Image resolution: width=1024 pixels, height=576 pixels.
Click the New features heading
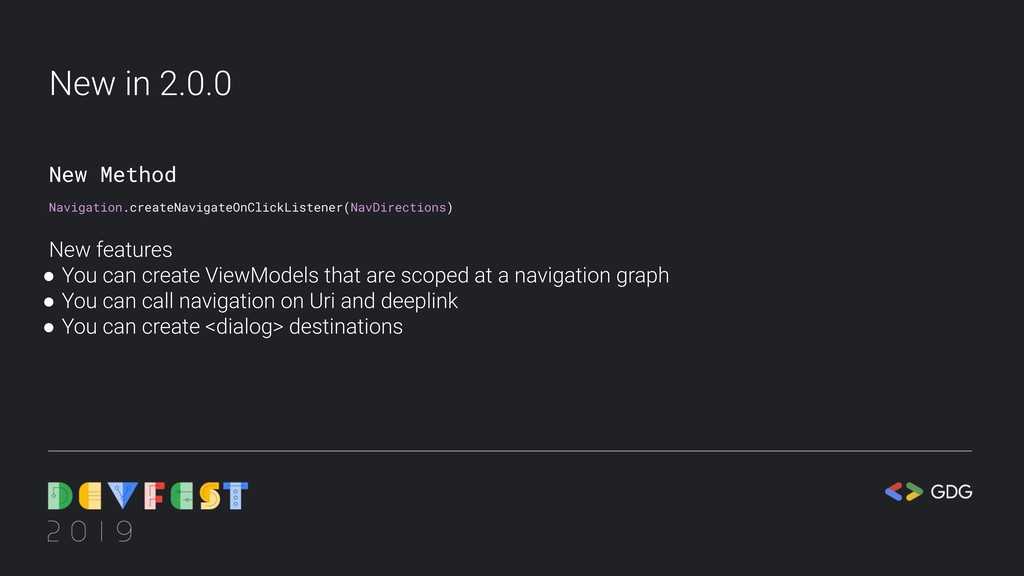click(x=110, y=249)
